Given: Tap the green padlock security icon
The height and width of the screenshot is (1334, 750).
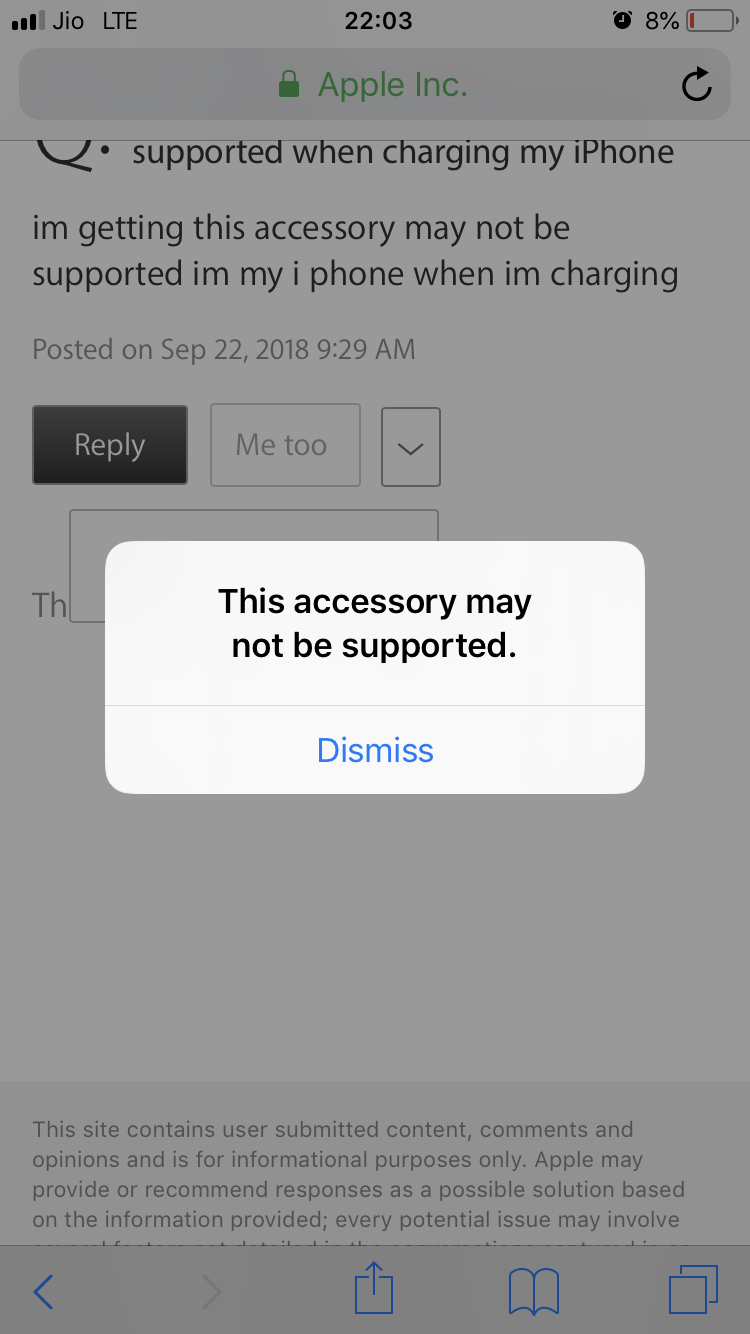Looking at the screenshot, I should pyautogui.click(x=289, y=85).
